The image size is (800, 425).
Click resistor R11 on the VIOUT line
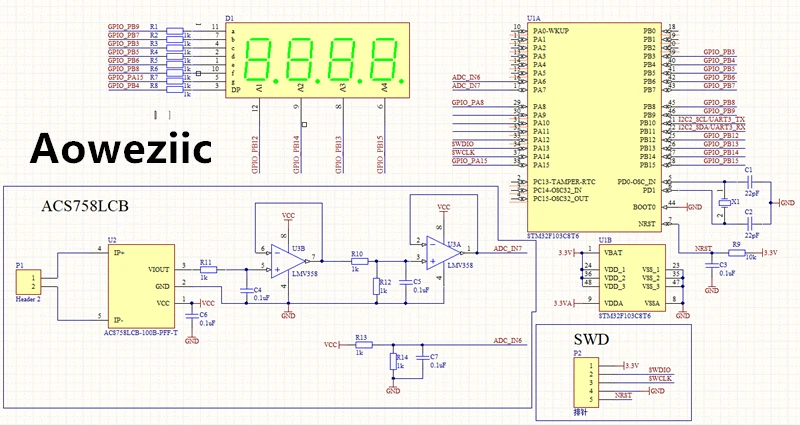coord(207,269)
